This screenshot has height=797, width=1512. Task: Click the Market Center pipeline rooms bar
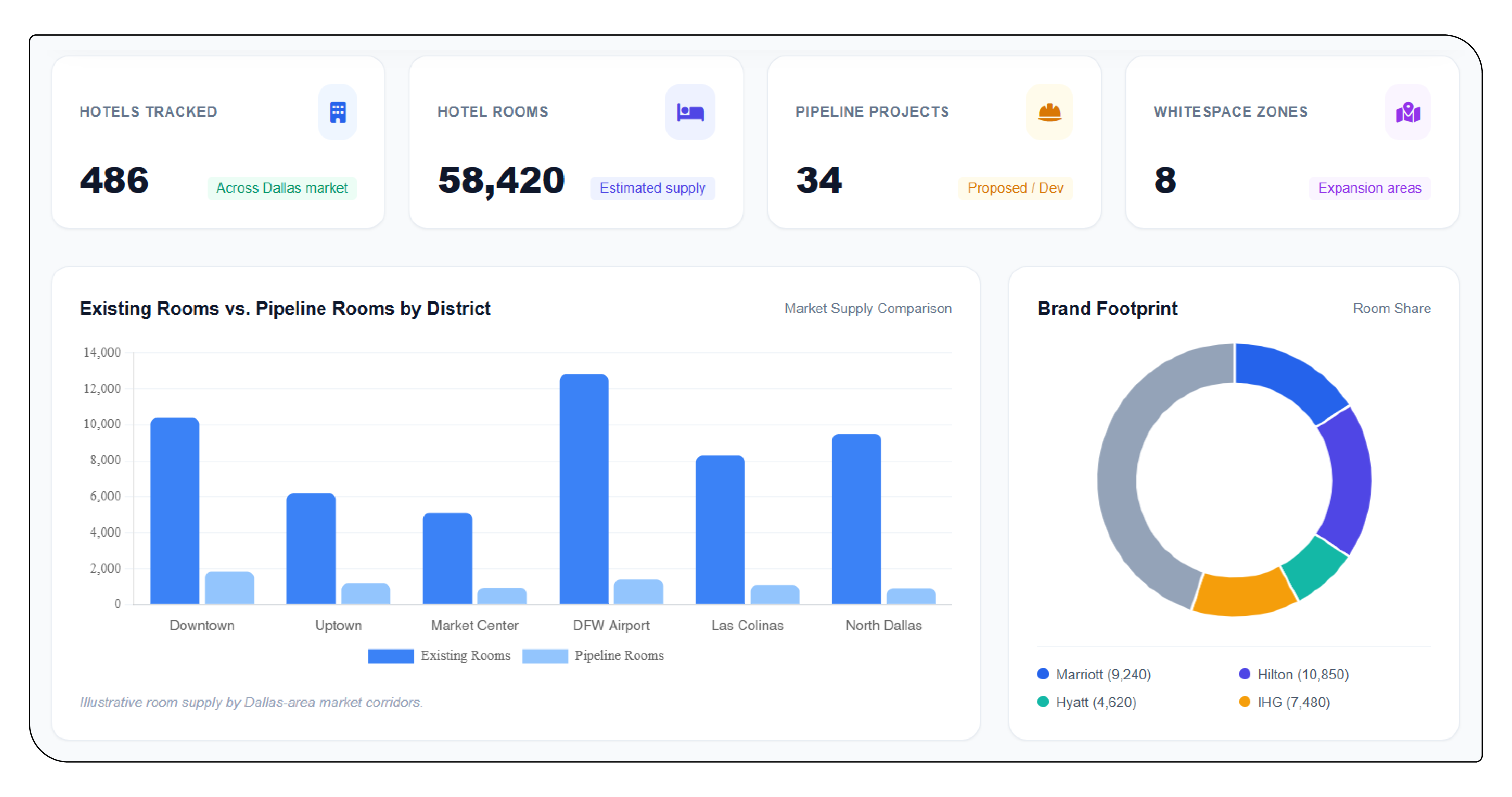pyautogui.click(x=502, y=596)
